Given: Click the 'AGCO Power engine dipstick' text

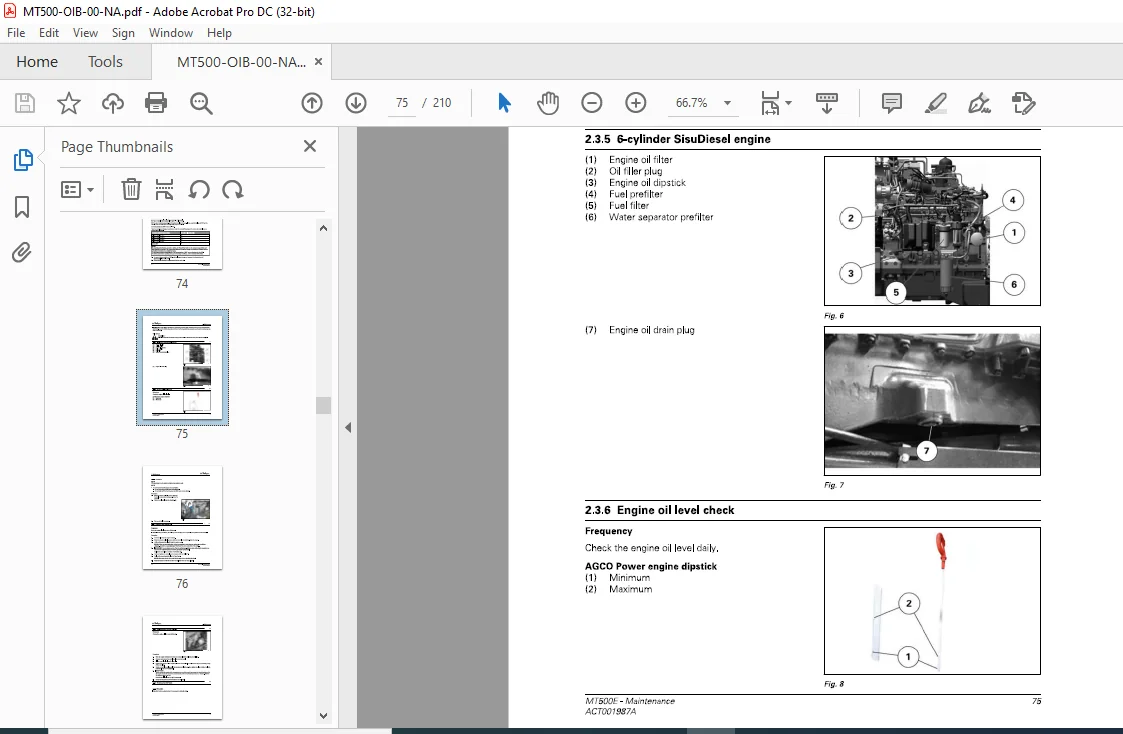Looking at the screenshot, I should (651, 566).
